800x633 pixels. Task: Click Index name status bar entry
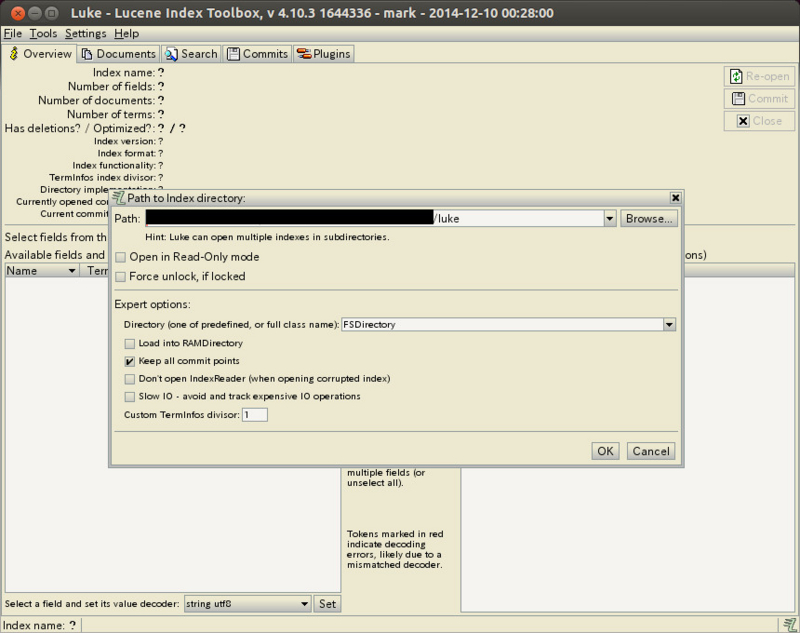(x=40, y=625)
